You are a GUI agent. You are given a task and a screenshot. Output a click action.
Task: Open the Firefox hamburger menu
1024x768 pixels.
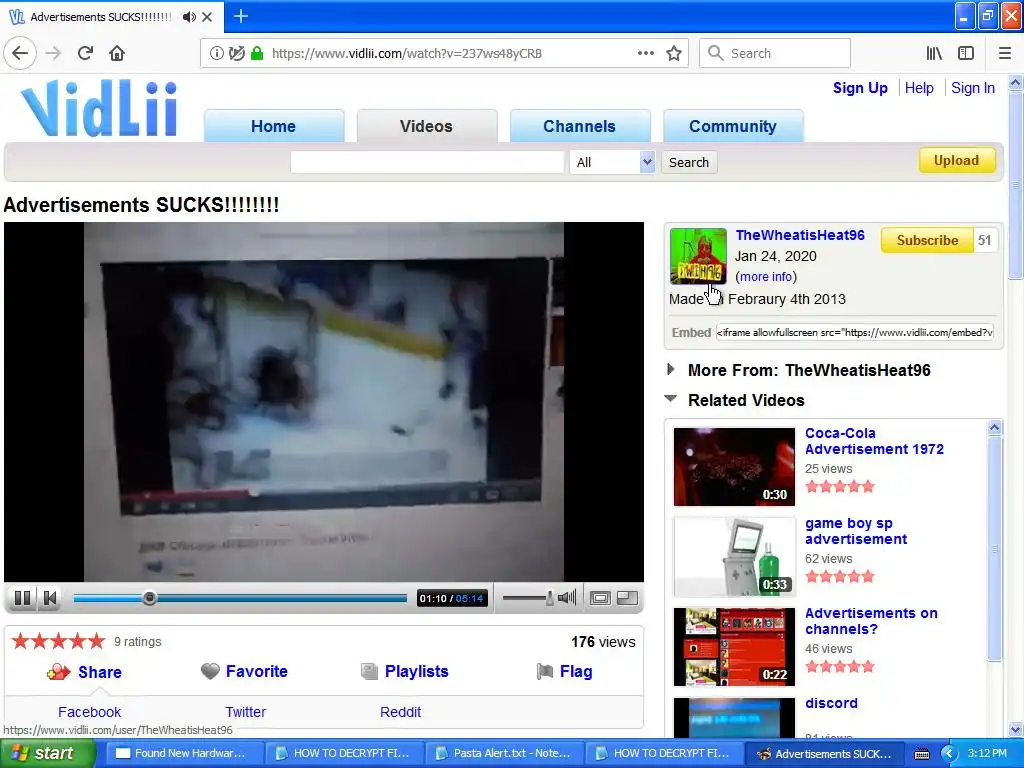(1005, 54)
